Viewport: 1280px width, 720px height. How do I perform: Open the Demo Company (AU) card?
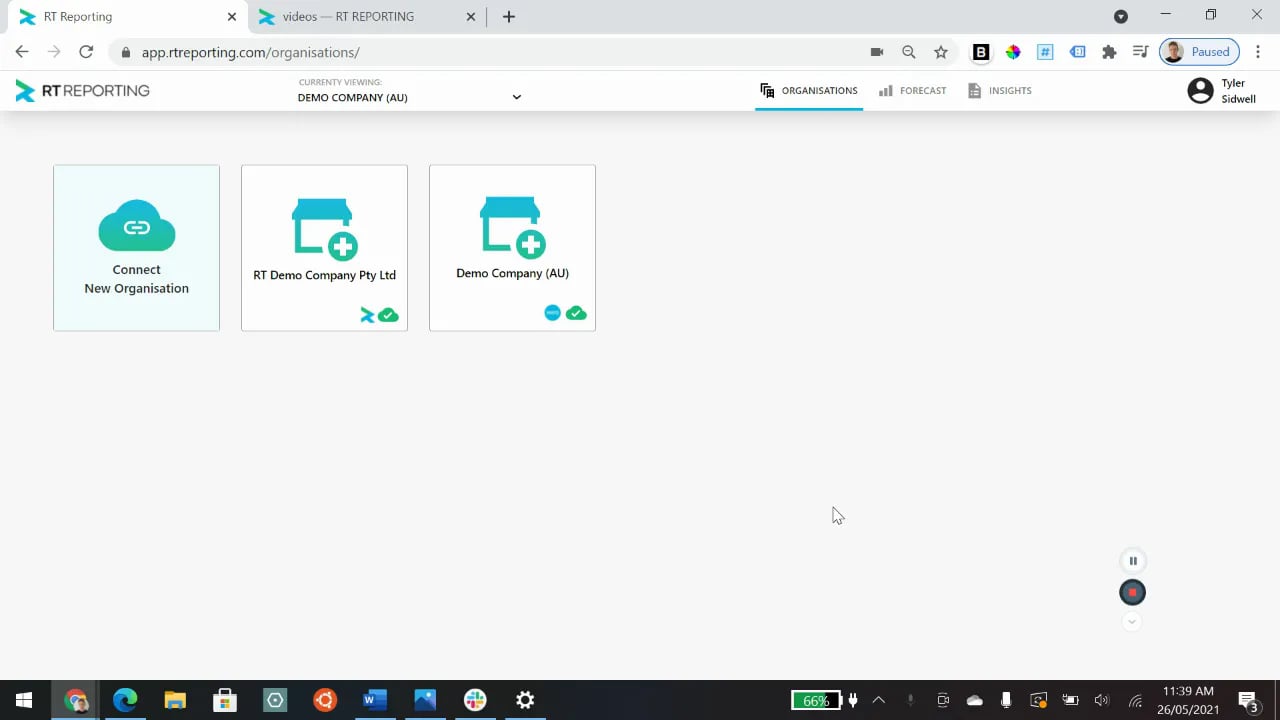(x=512, y=248)
